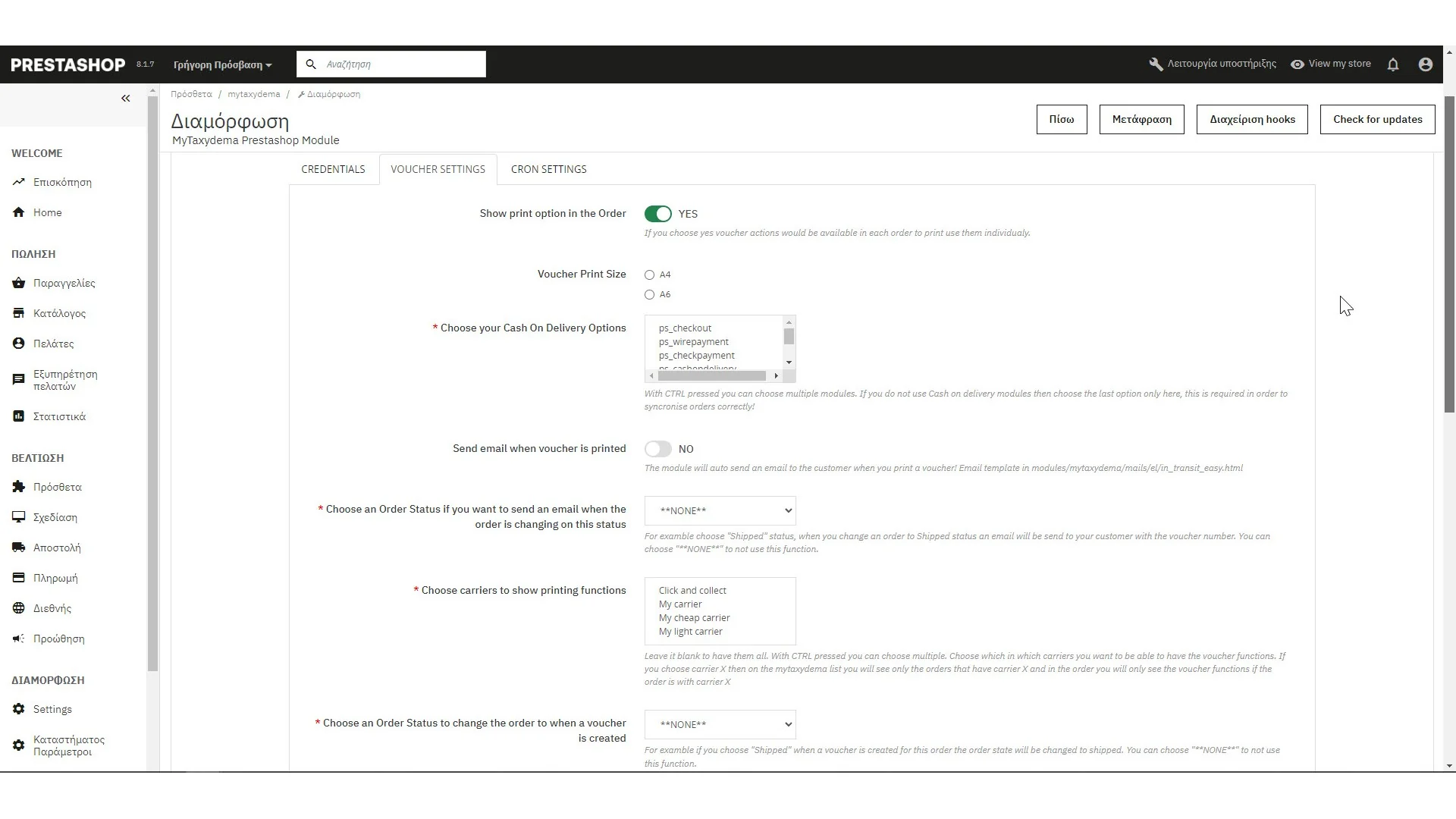Image resolution: width=1456 pixels, height=819 pixels.
Task: Click the Check for updates button
Action: tap(1377, 120)
